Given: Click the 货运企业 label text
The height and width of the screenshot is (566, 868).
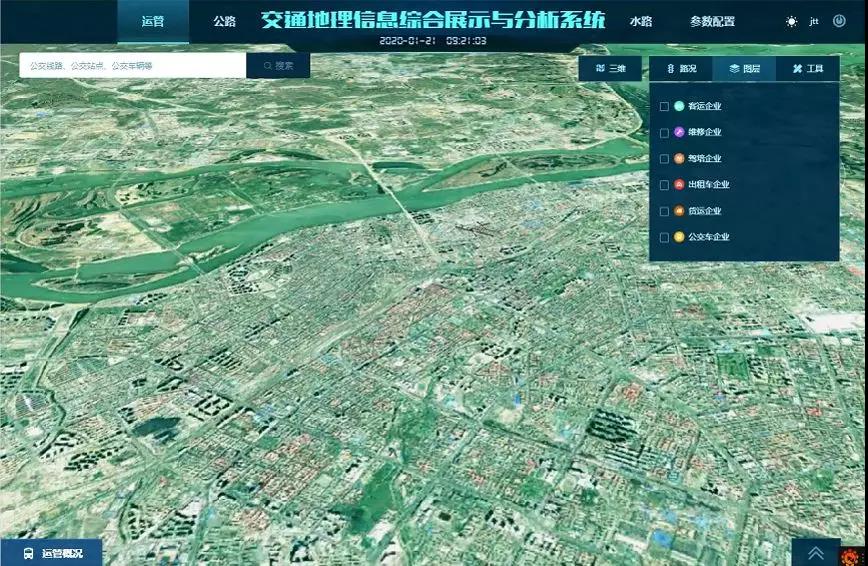Looking at the screenshot, I should 705,210.
